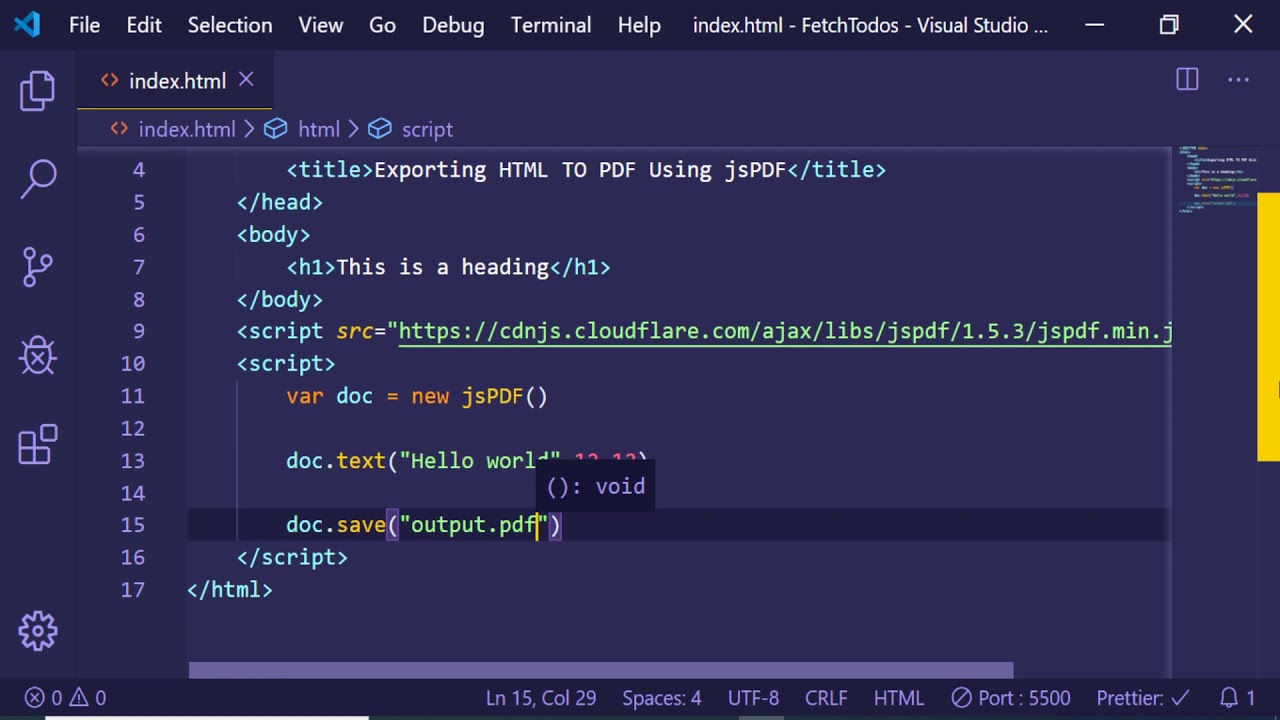Open notifications bell in status bar
The width and height of the screenshot is (1280, 720).
(x=1237, y=698)
